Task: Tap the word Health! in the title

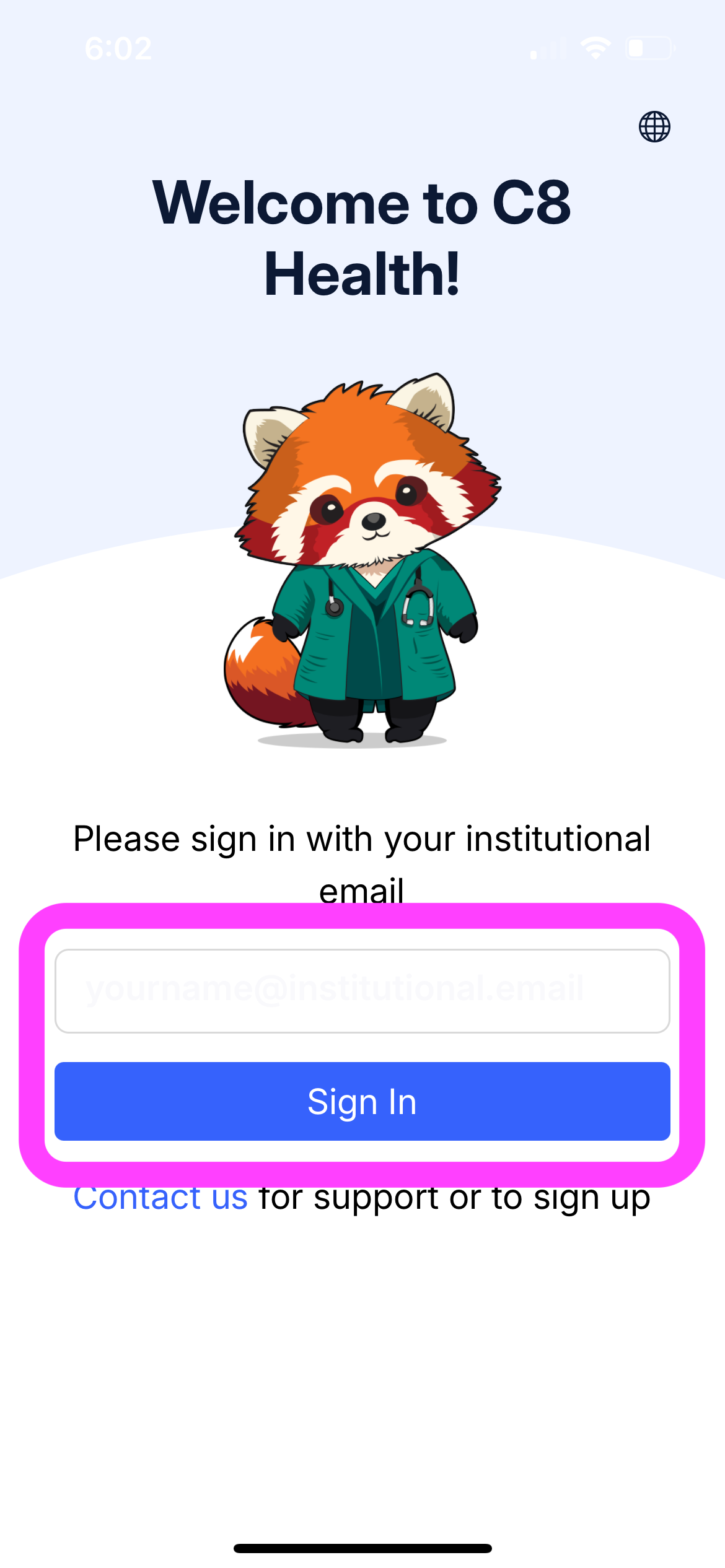Action: [362, 274]
